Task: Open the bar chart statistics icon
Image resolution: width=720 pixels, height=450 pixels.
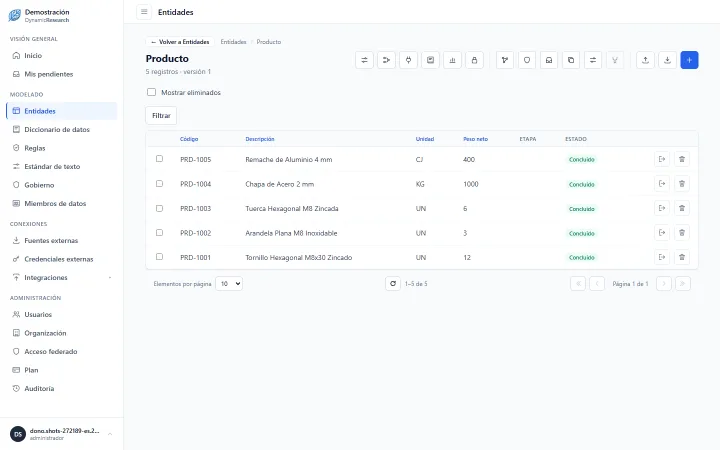Action: [452, 60]
